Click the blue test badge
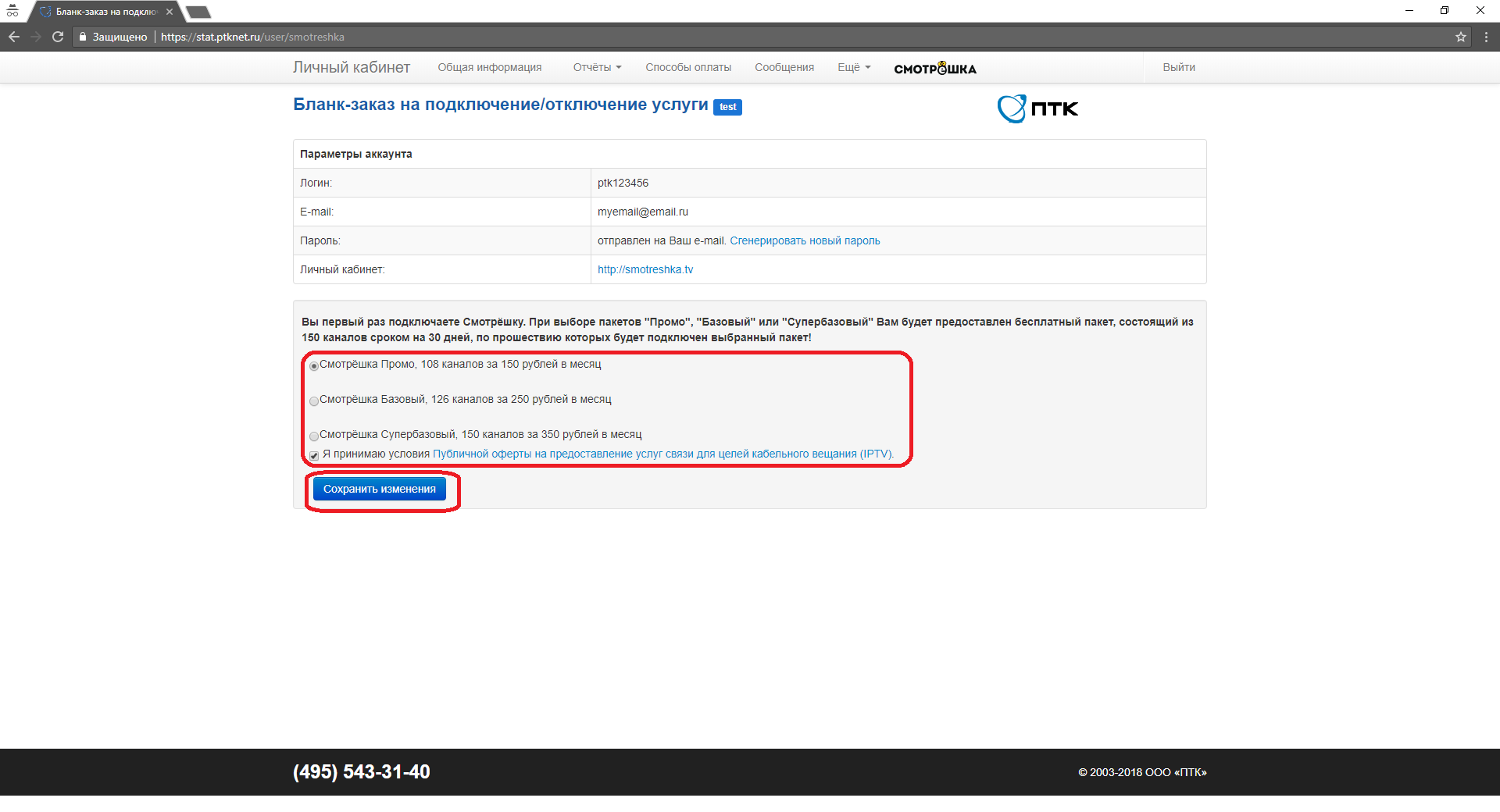This screenshot has height=812, width=1500. [x=727, y=107]
